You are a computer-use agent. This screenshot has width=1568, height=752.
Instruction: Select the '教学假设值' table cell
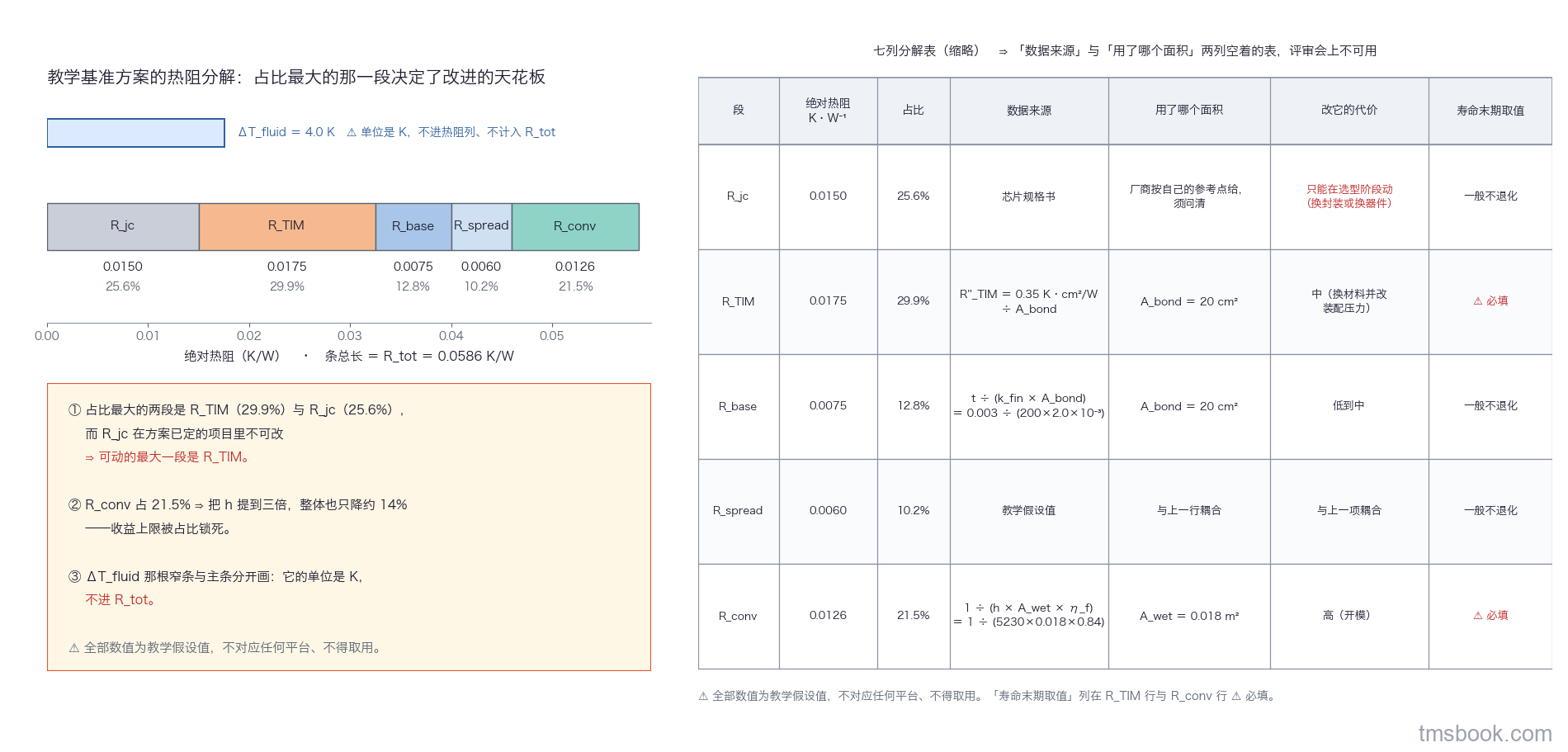(1029, 511)
